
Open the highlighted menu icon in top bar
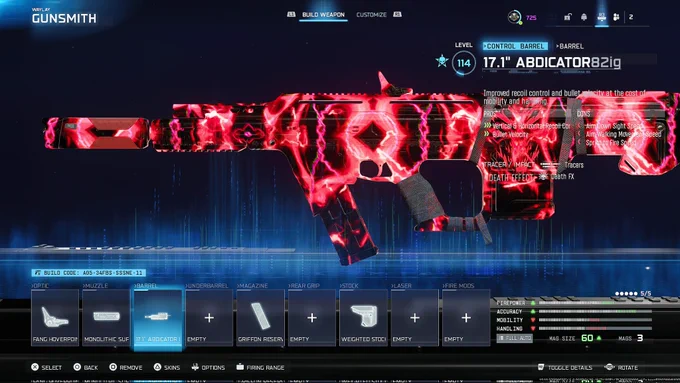pyautogui.click(x=601, y=17)
